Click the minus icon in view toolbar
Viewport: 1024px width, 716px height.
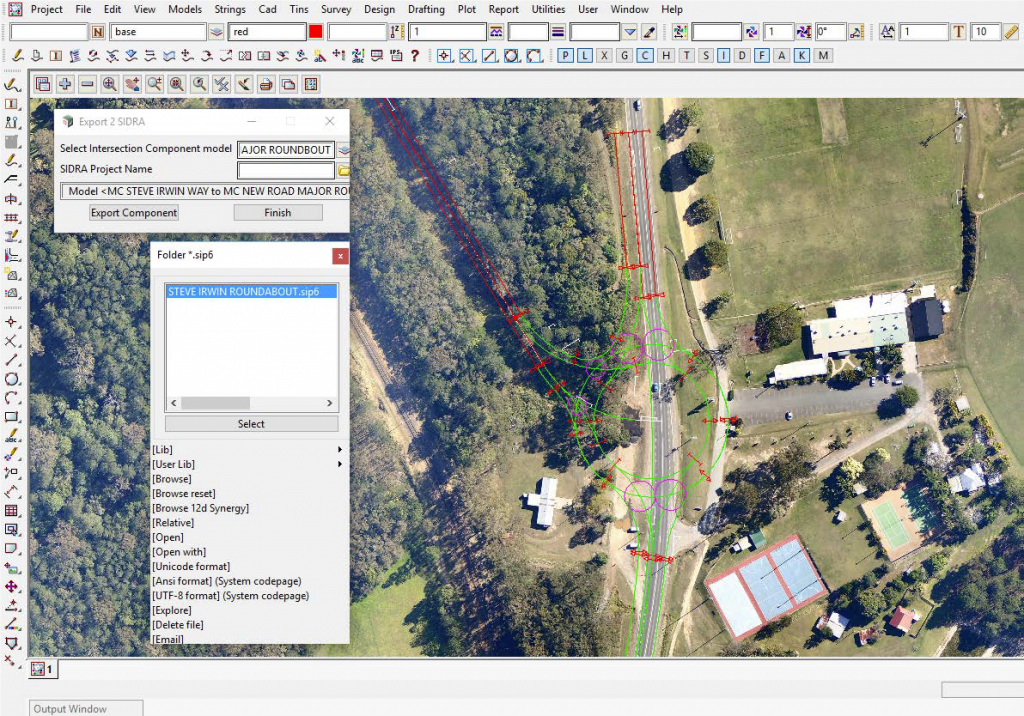(87, 84)
